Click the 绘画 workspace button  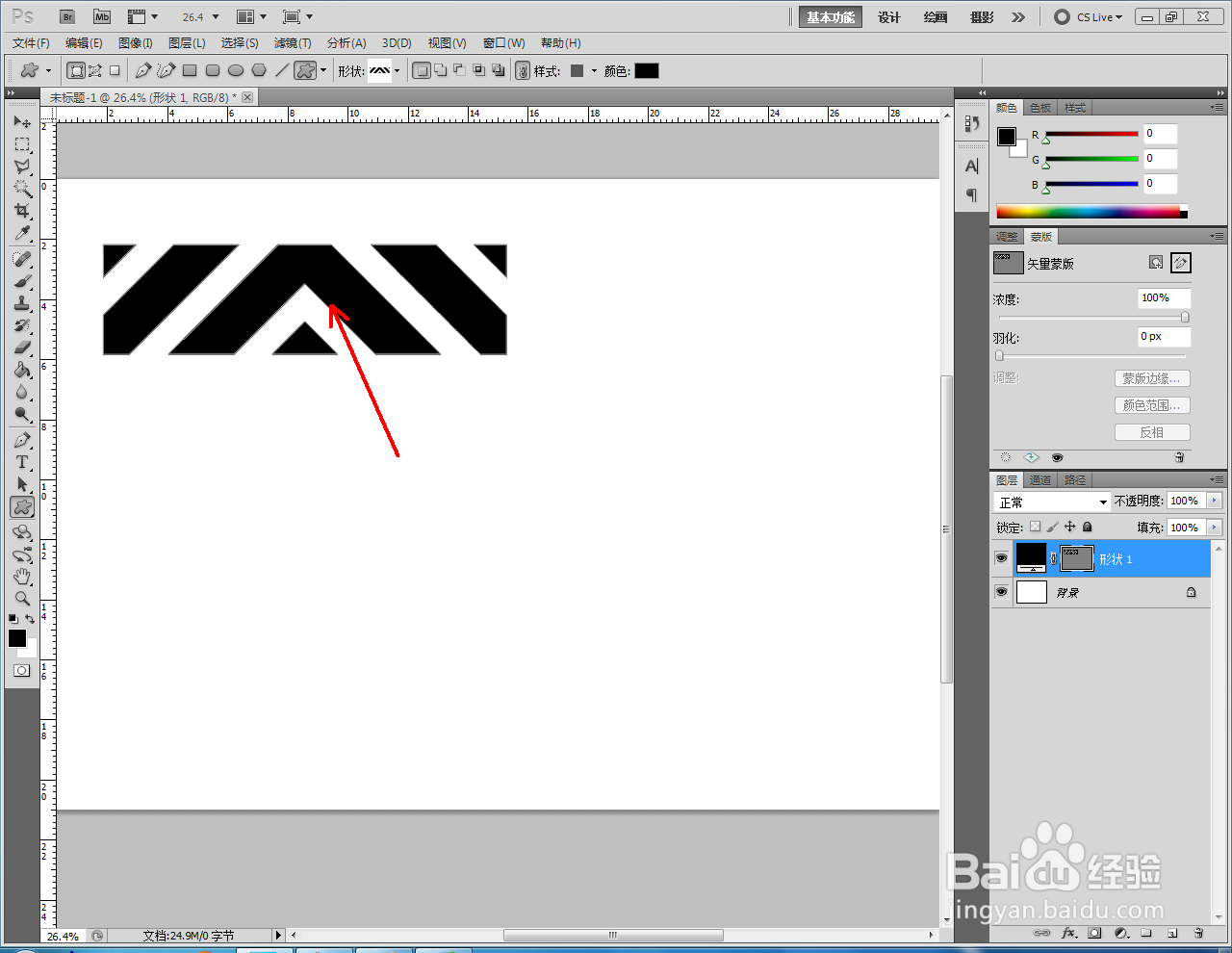click(x=936, y=17)
